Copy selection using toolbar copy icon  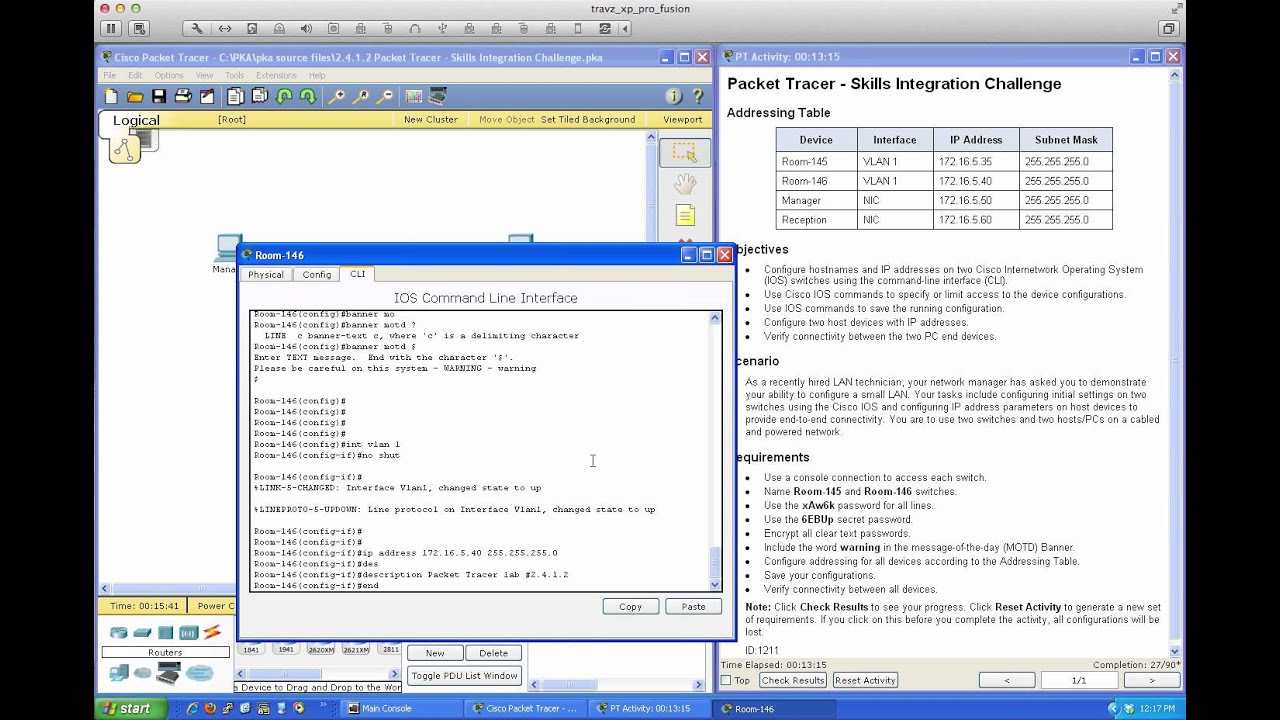click(235, 97)
